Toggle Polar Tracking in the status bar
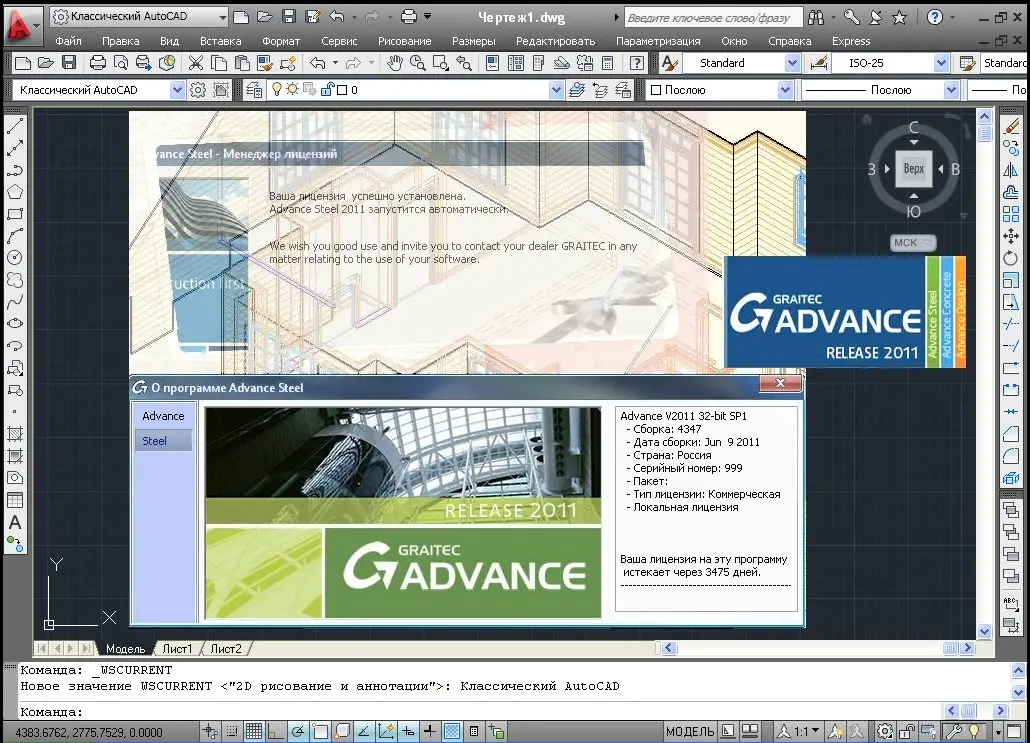 point(298,731)
